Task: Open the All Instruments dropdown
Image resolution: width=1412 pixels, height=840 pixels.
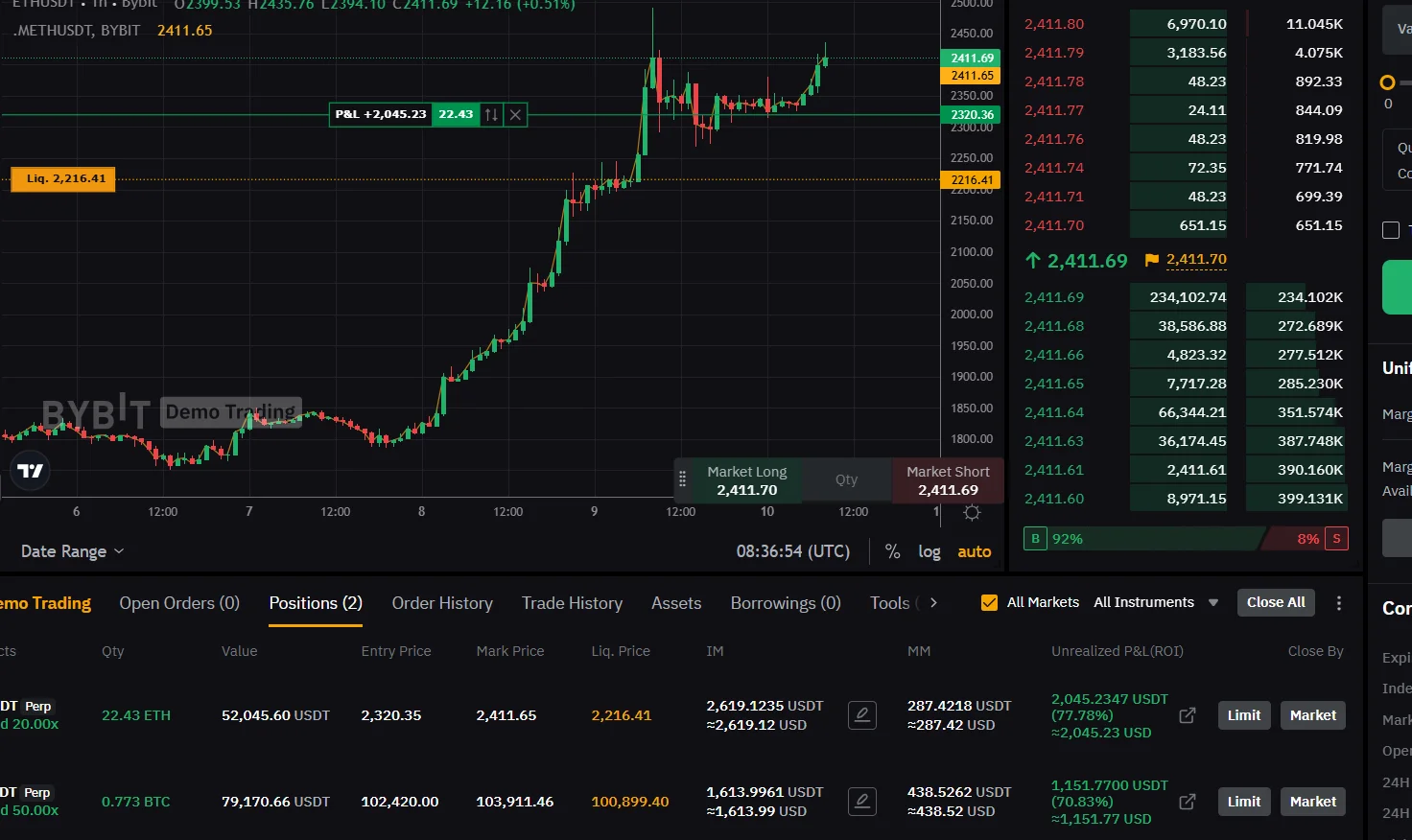Action: coord(1156,602)
